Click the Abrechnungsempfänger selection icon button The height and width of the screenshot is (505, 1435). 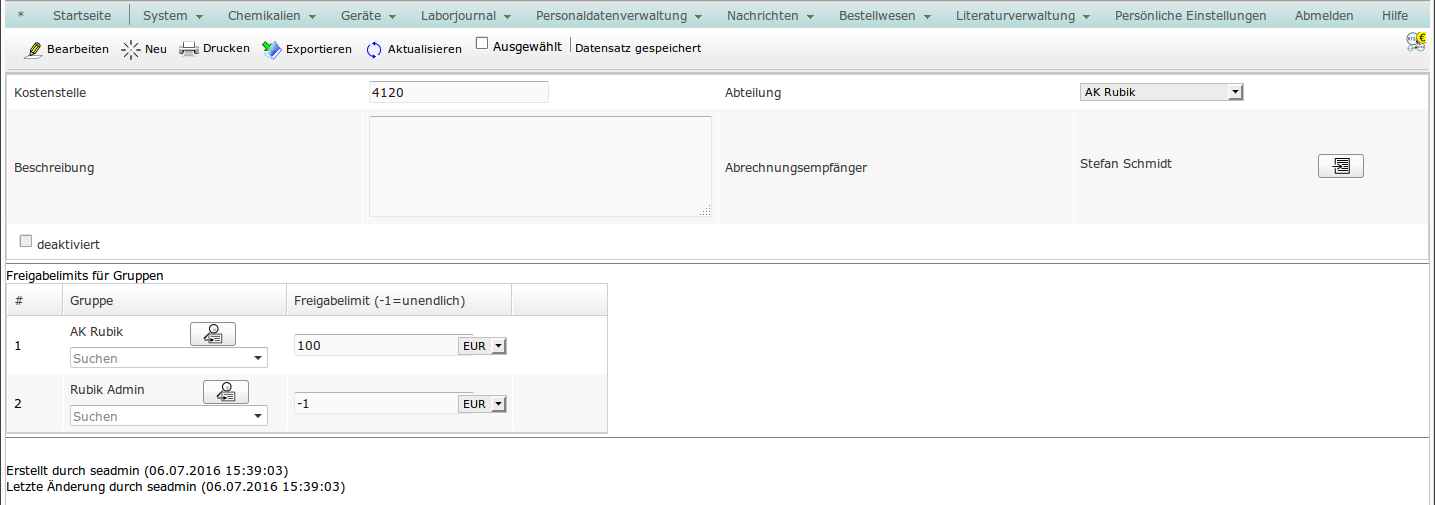pos(1340,166)
